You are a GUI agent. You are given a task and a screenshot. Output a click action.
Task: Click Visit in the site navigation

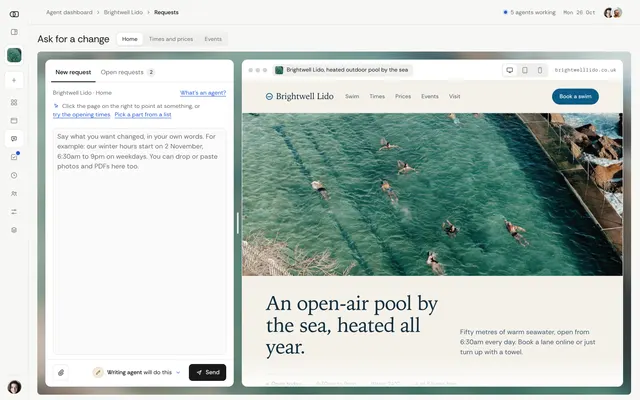[x=455, y=96]
